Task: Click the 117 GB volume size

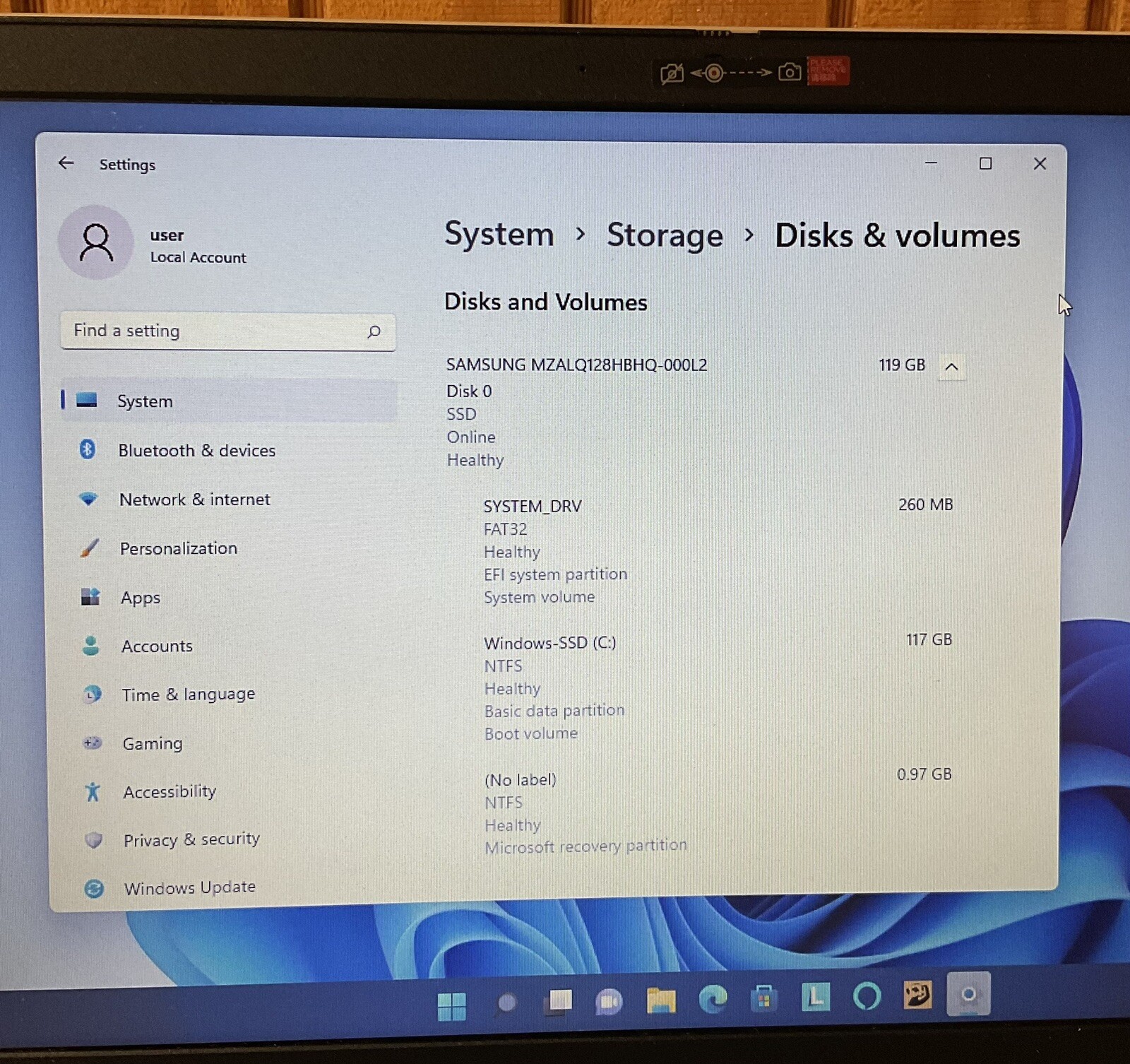Action: tap(929, 639)
